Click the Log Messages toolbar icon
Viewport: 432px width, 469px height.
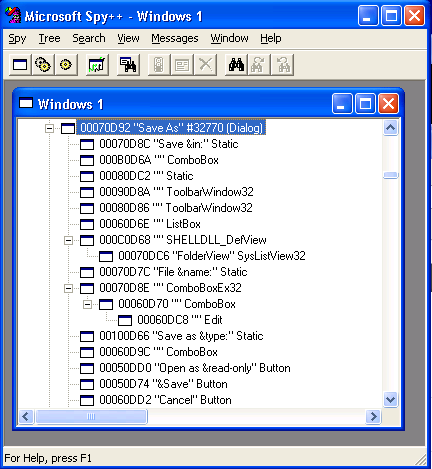[97, 64]
